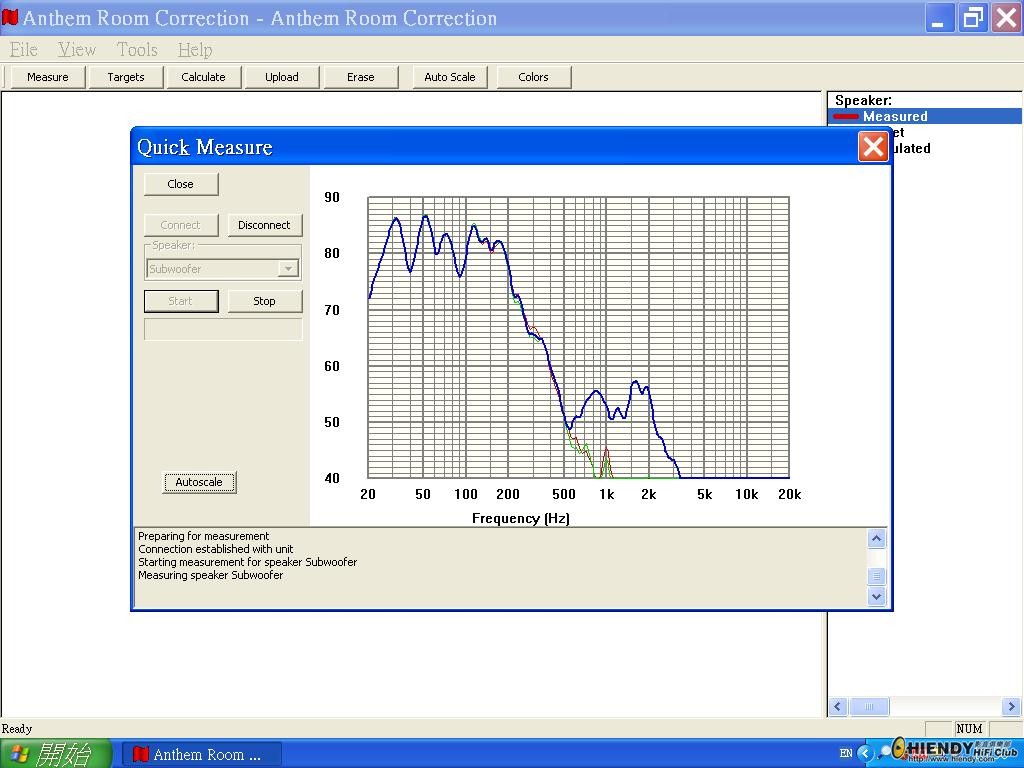Click the Erase toolbar button
This screenshot has width=1024, height=768.
pyautogui.click(x=360, y=77)
